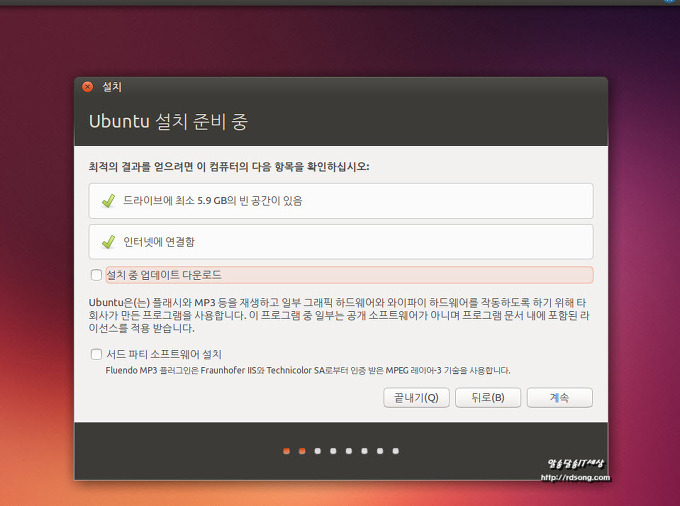Click the green checkmark beside 인터넷에 연결함

click(108, 242)
